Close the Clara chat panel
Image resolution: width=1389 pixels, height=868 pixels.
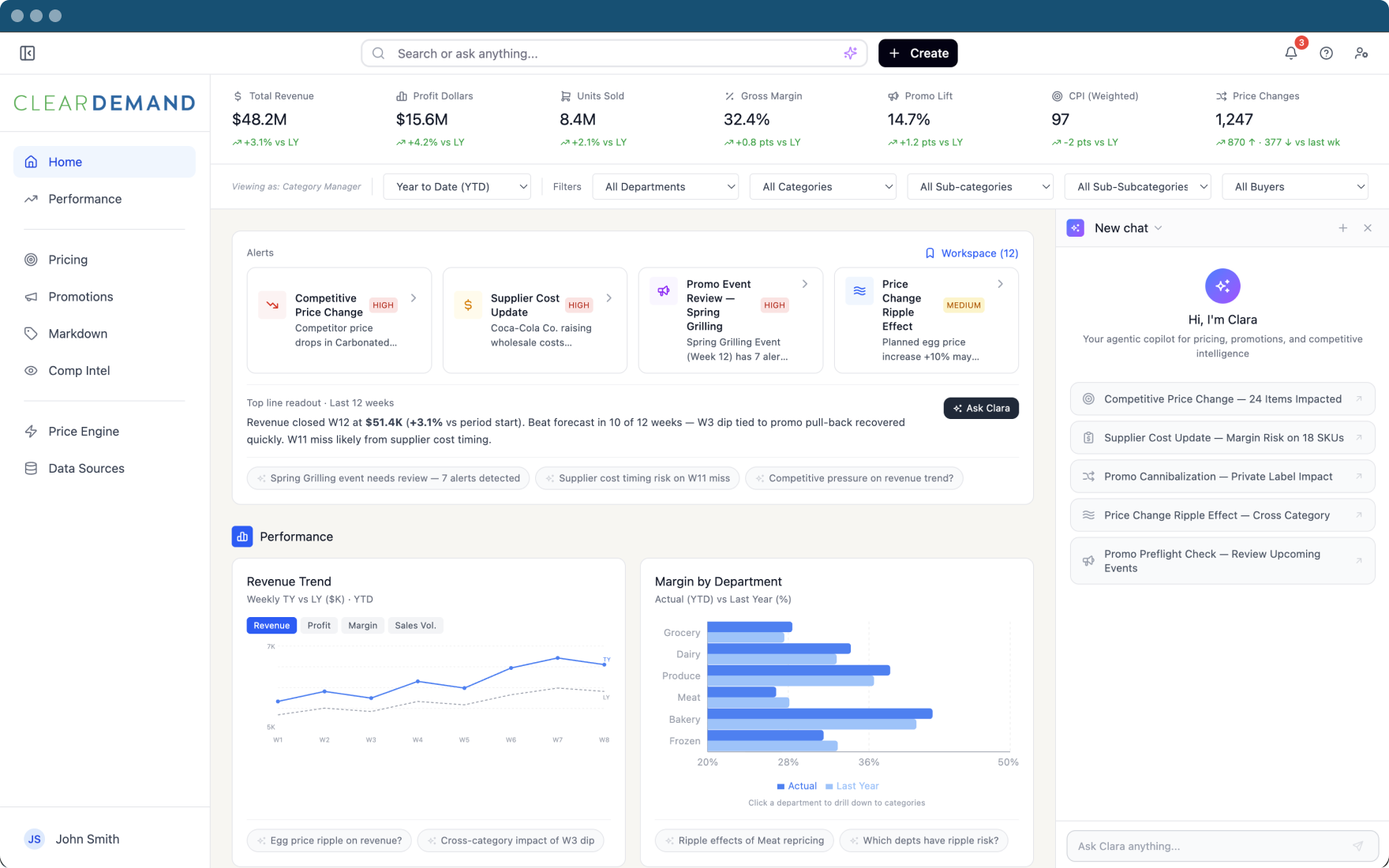click(1368, 228)
